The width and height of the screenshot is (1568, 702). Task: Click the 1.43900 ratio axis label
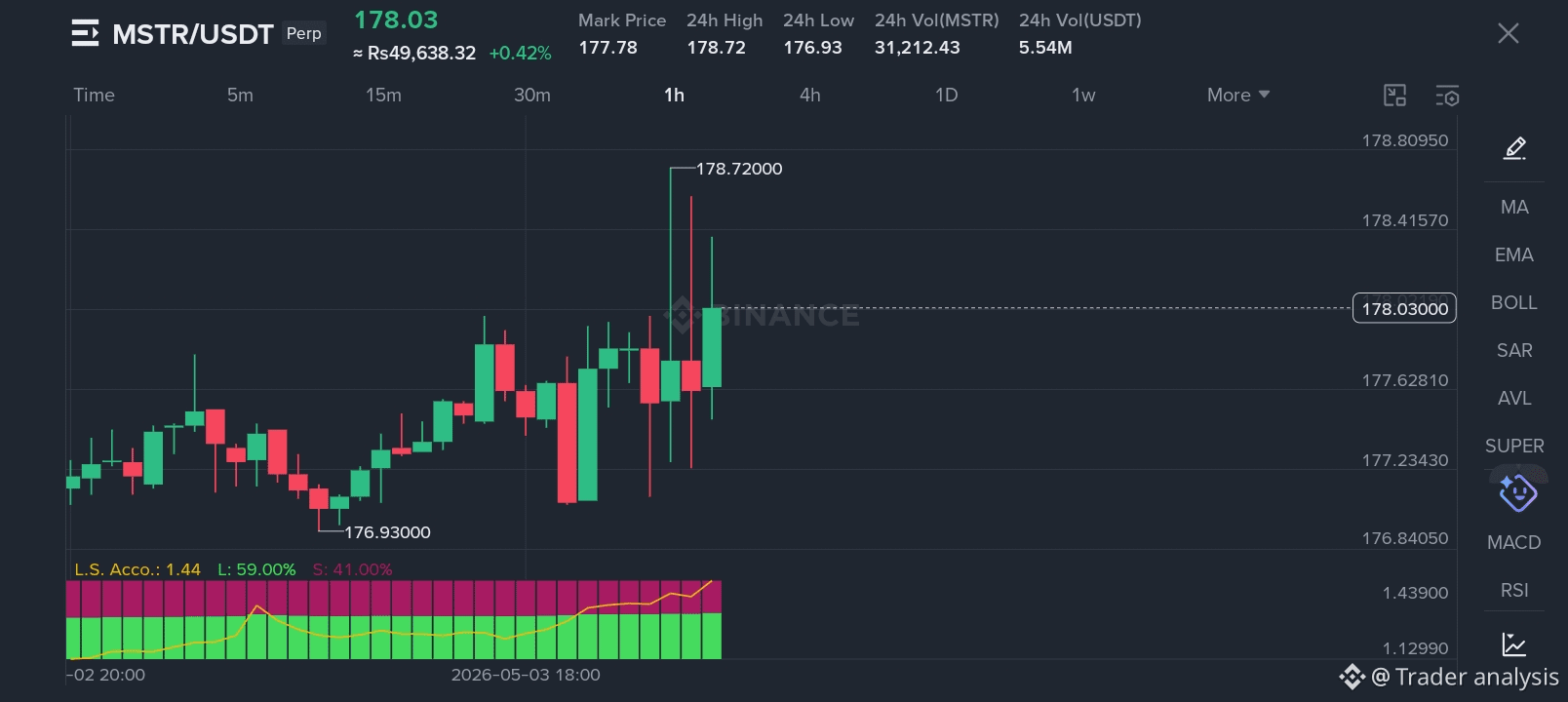[x=1415, y=593]
